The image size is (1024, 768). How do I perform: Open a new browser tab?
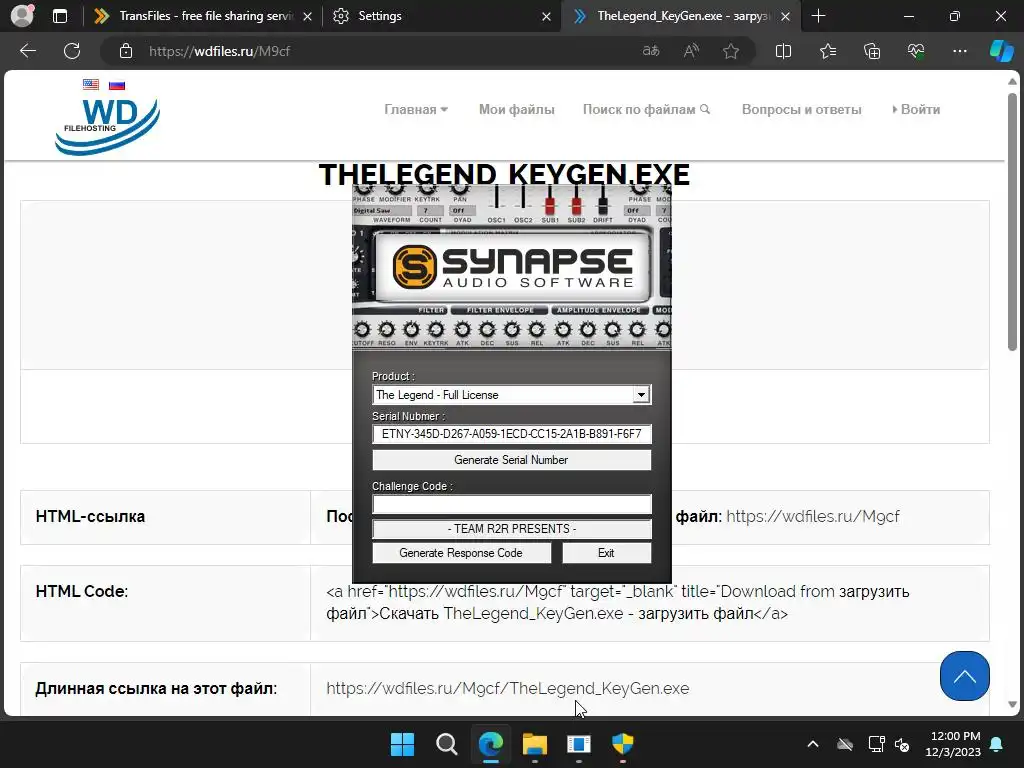coord(818,16)
